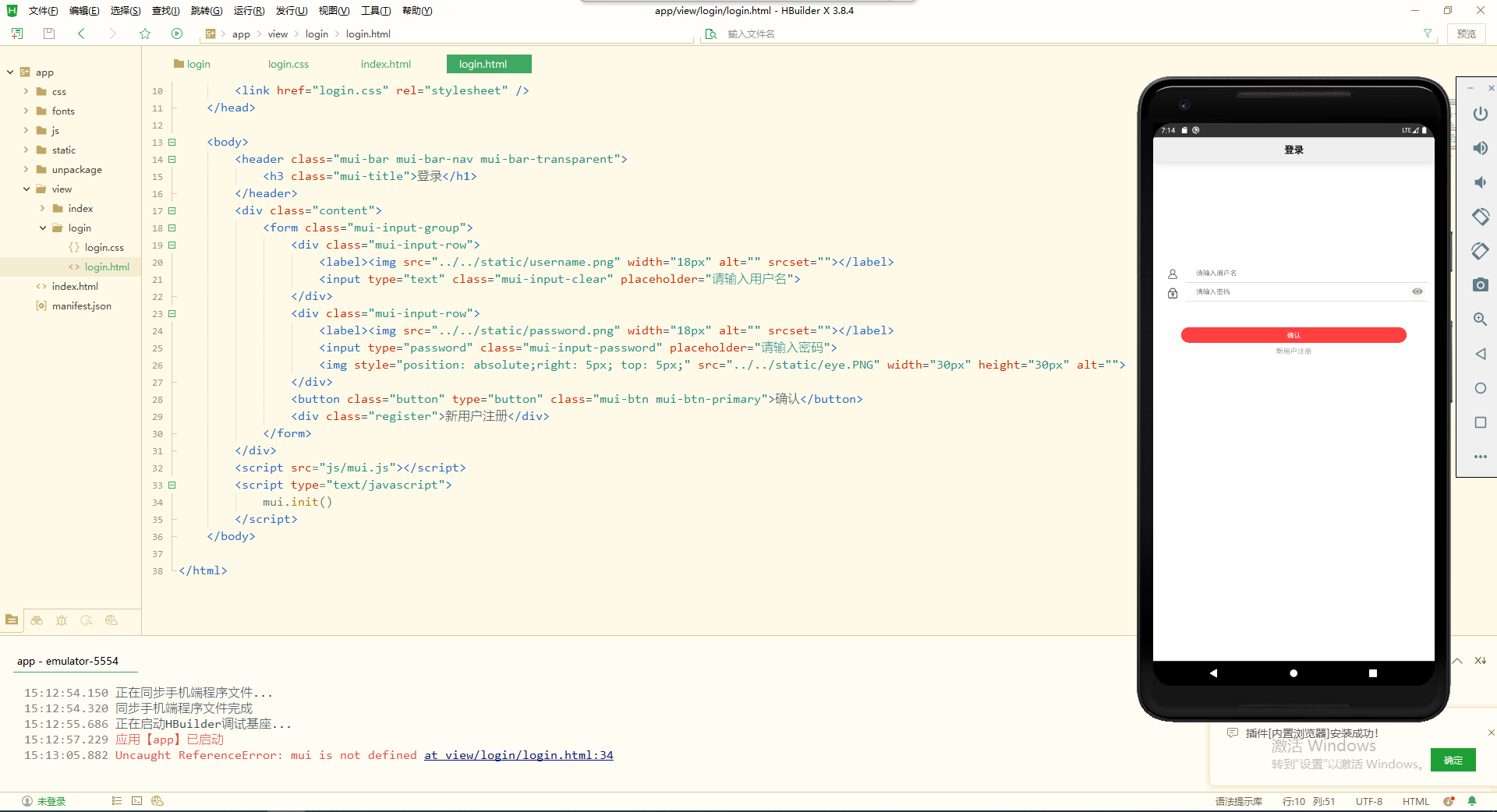The width and height of the screenshot is (1497, 812).
Task: Collapse the app project root
Action: point(10,72)
